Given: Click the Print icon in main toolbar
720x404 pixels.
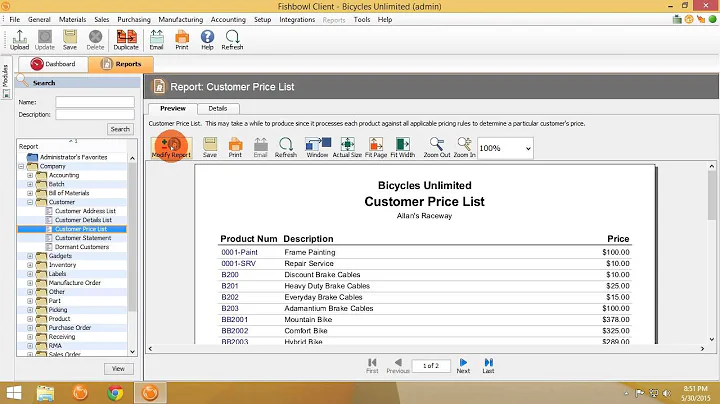Looking at the screenshot, I should 182,40.
